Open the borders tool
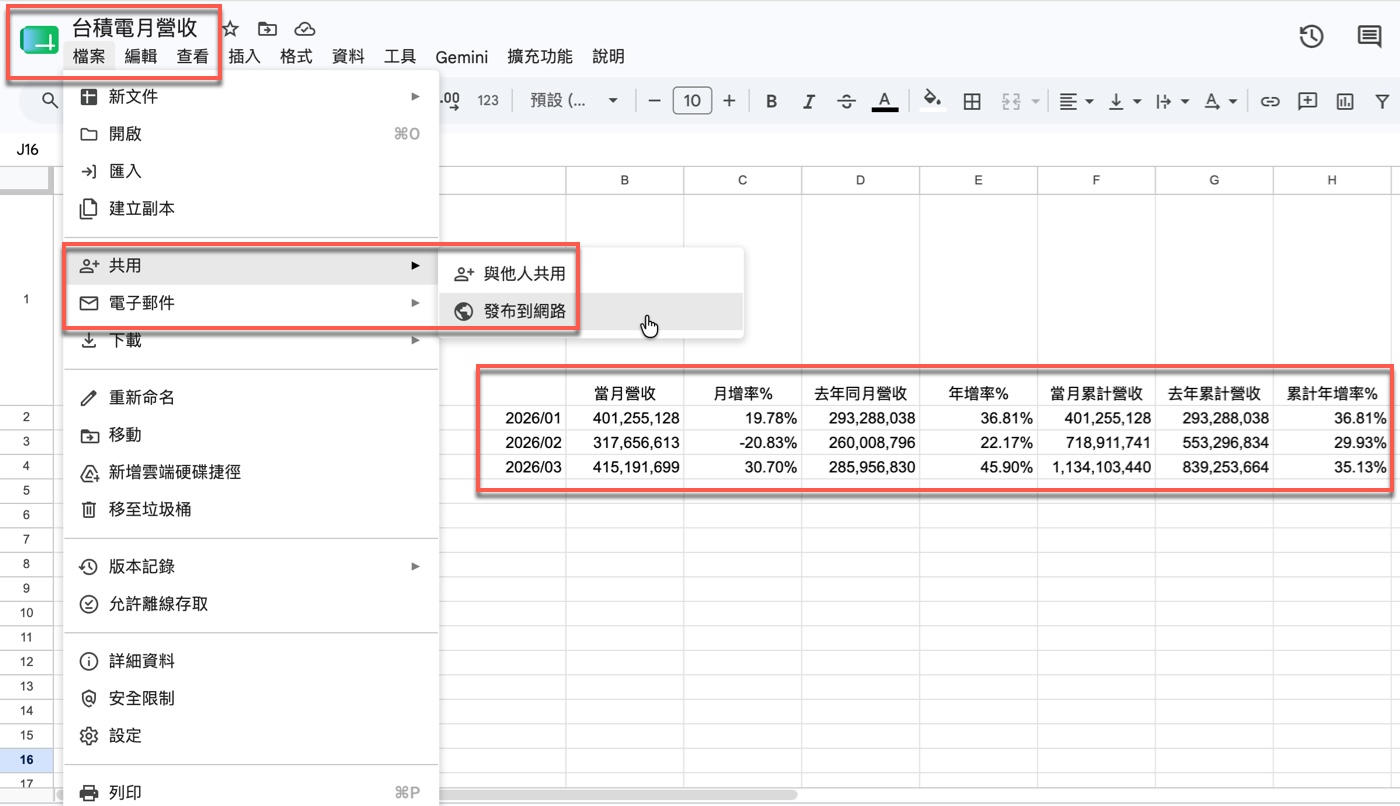The width and height of the screenshot is (1400, 806). [x=971, y=101]
